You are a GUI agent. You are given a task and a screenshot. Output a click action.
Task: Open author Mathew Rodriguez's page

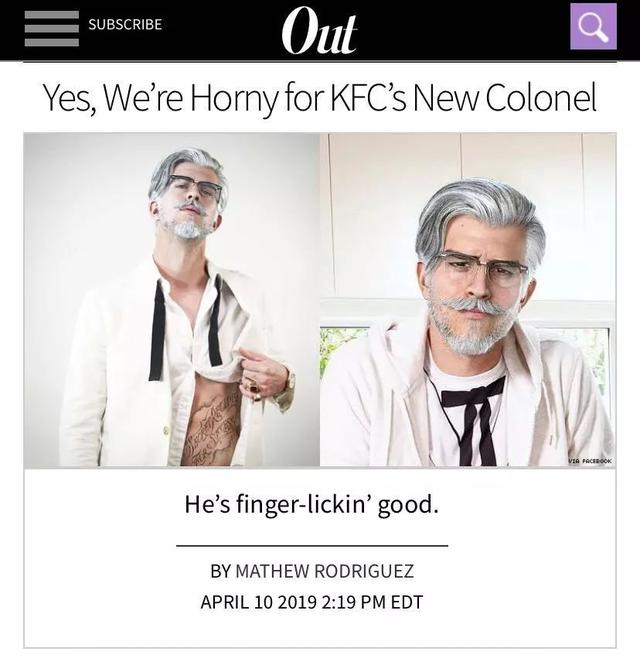point(324,571)
